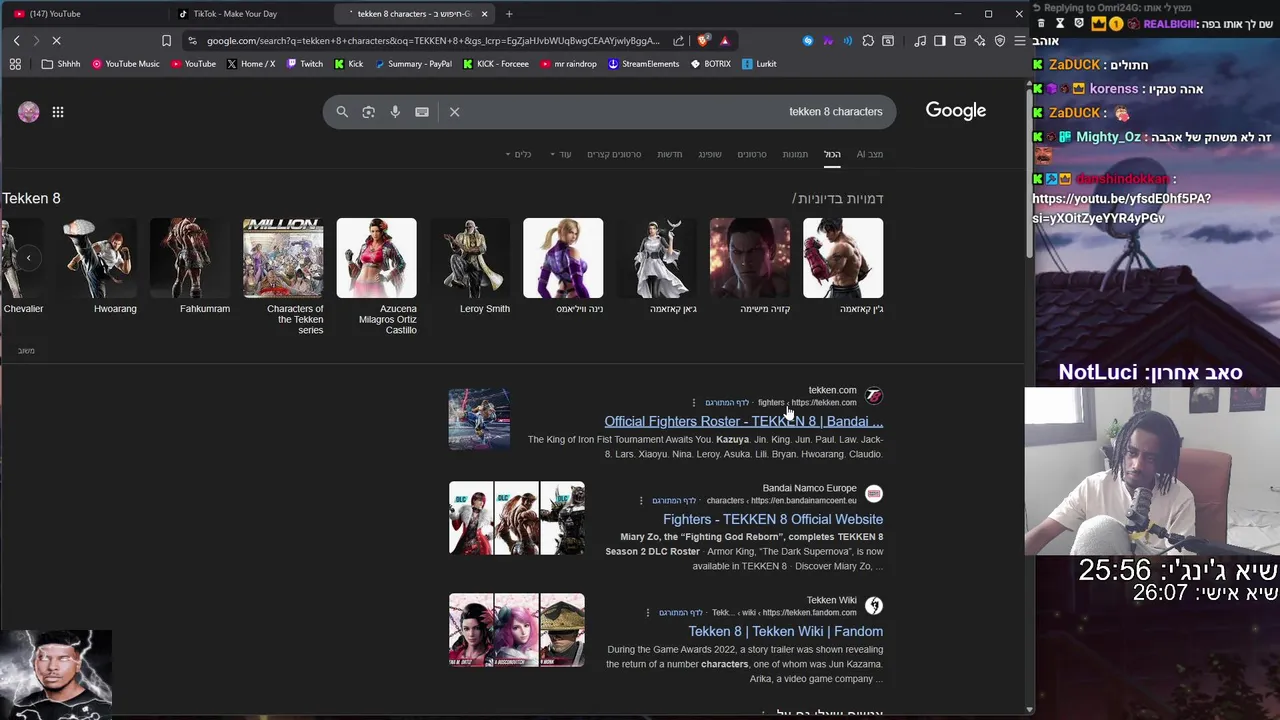This screenshot has width=1280, height=720.
Task: Open Google apps grid launcher
Action: [58, 112]
